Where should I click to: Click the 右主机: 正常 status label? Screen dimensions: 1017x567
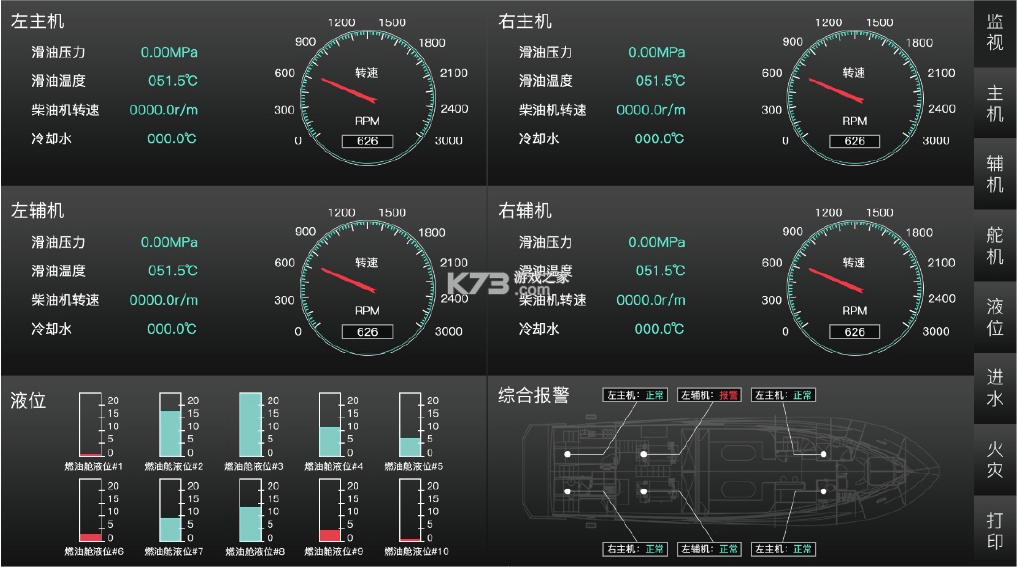(636, 549)
